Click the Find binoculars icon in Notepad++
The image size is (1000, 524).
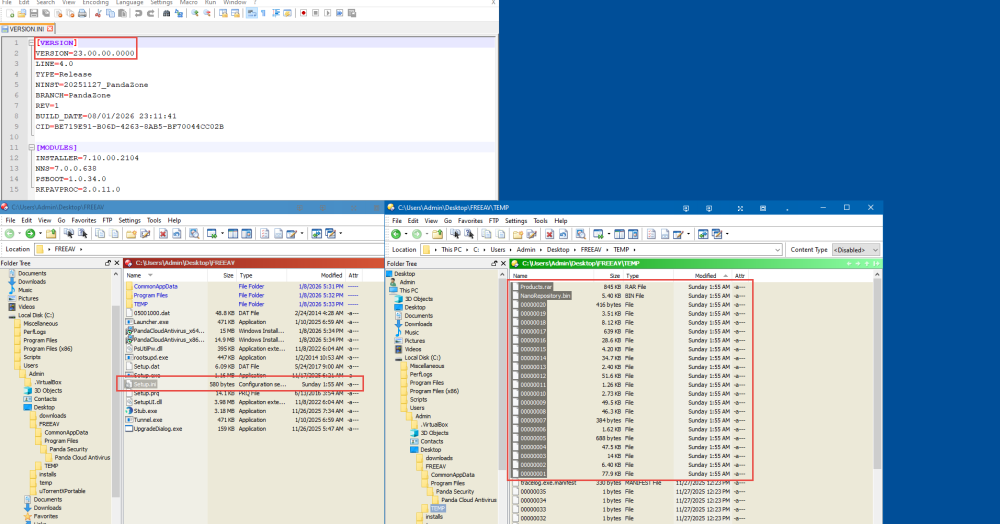click(x=167, y=13)
